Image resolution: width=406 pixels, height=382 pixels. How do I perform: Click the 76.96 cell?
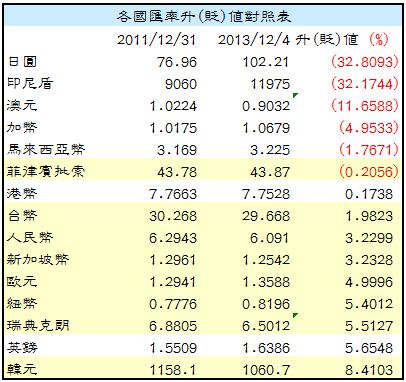(177, 62)
